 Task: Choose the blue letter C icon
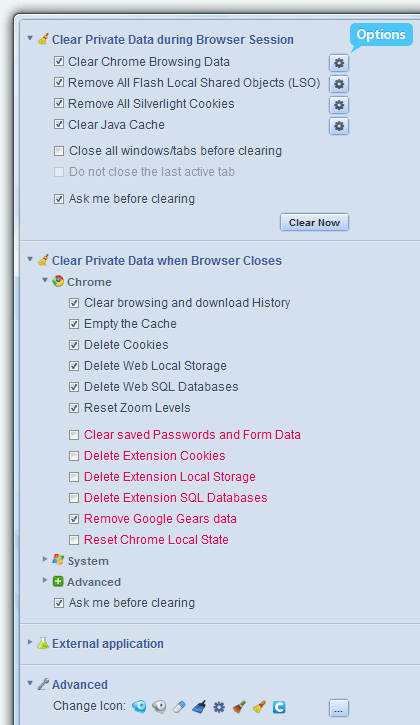tap(279, 707)
